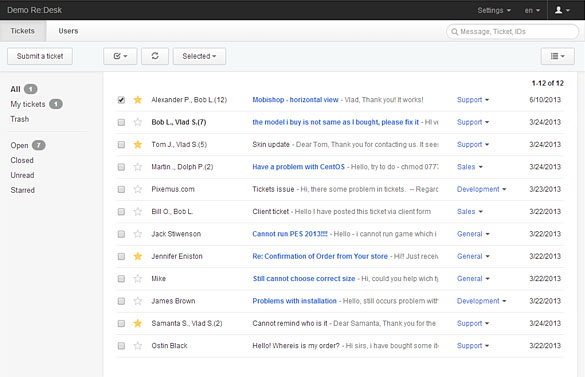The width and height of the screenshot is (585, 377).
Task: Select the Martin, Dolph P. ticket checkbox
Action: (x=121, y=167)
